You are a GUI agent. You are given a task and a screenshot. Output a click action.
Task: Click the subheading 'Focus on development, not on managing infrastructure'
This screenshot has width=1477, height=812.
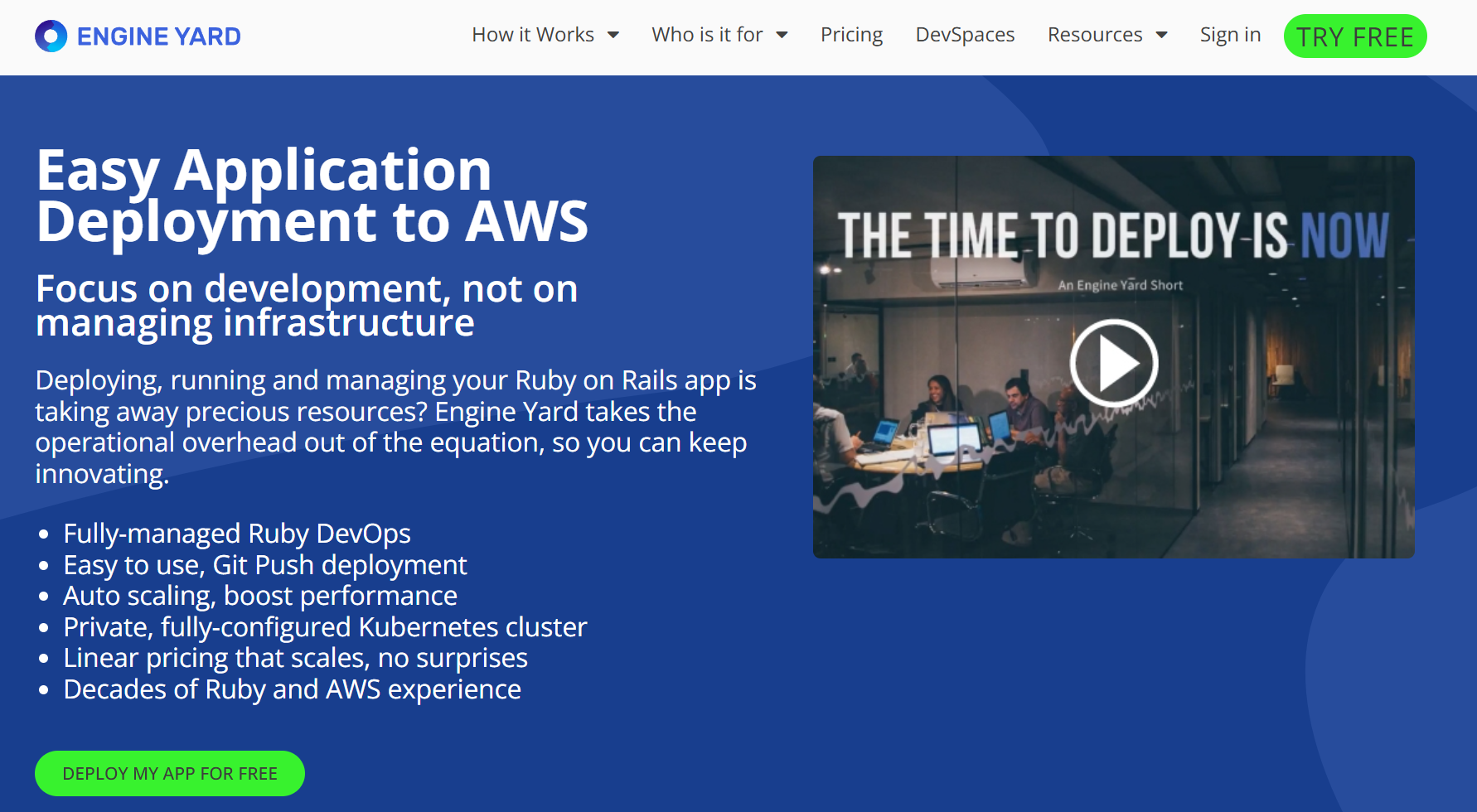307,306
